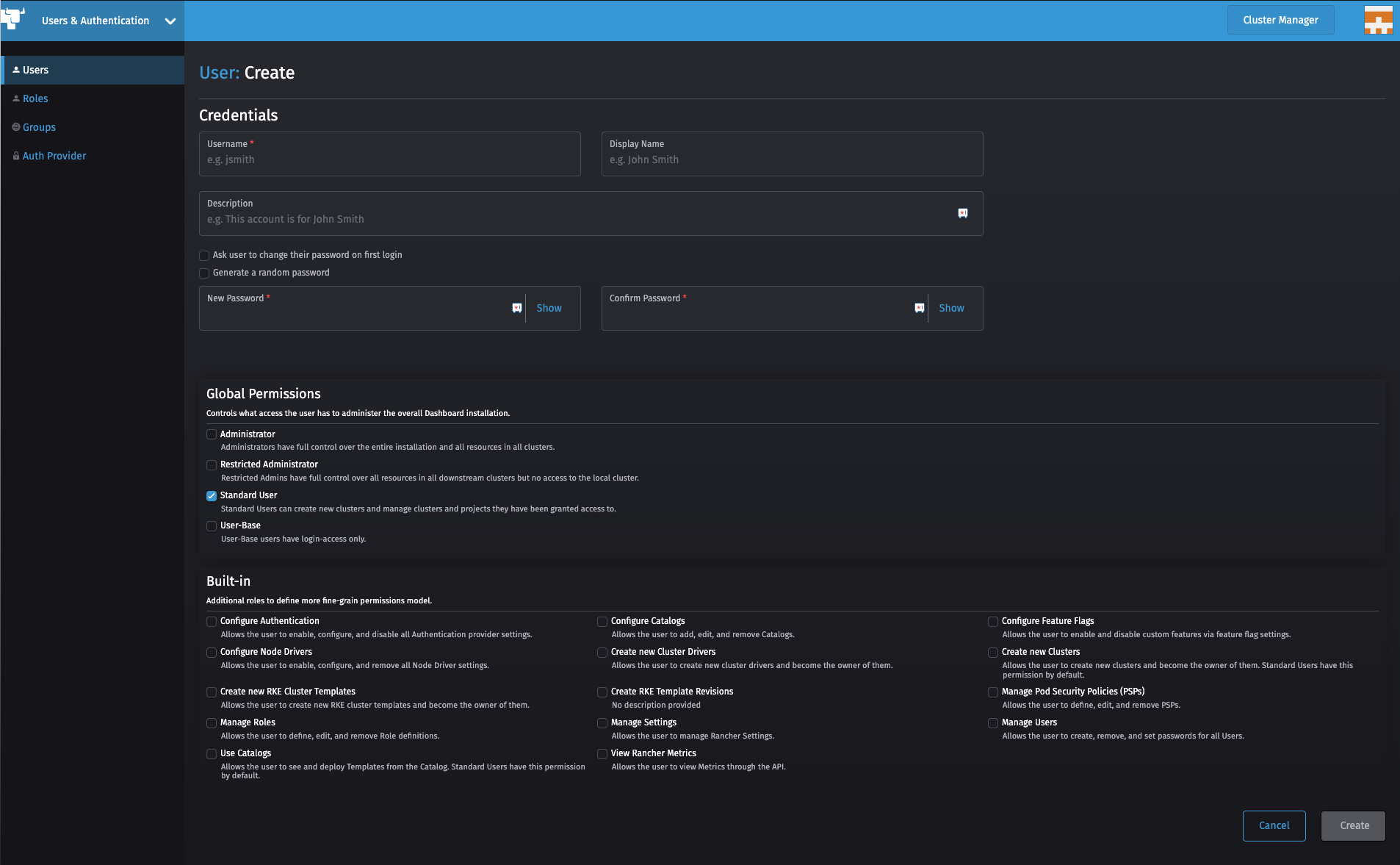1400x865 pixels.
Task: Show the New Password text
Action: (549, 308)
